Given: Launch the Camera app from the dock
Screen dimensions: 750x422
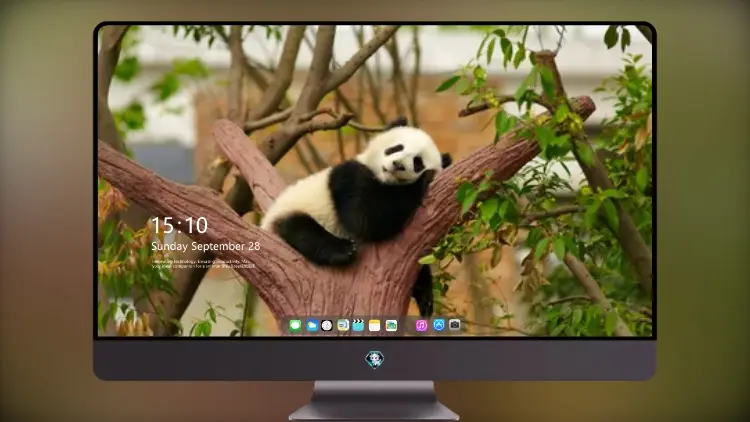Looking at the screenshot, I should [x=454, y=325].
